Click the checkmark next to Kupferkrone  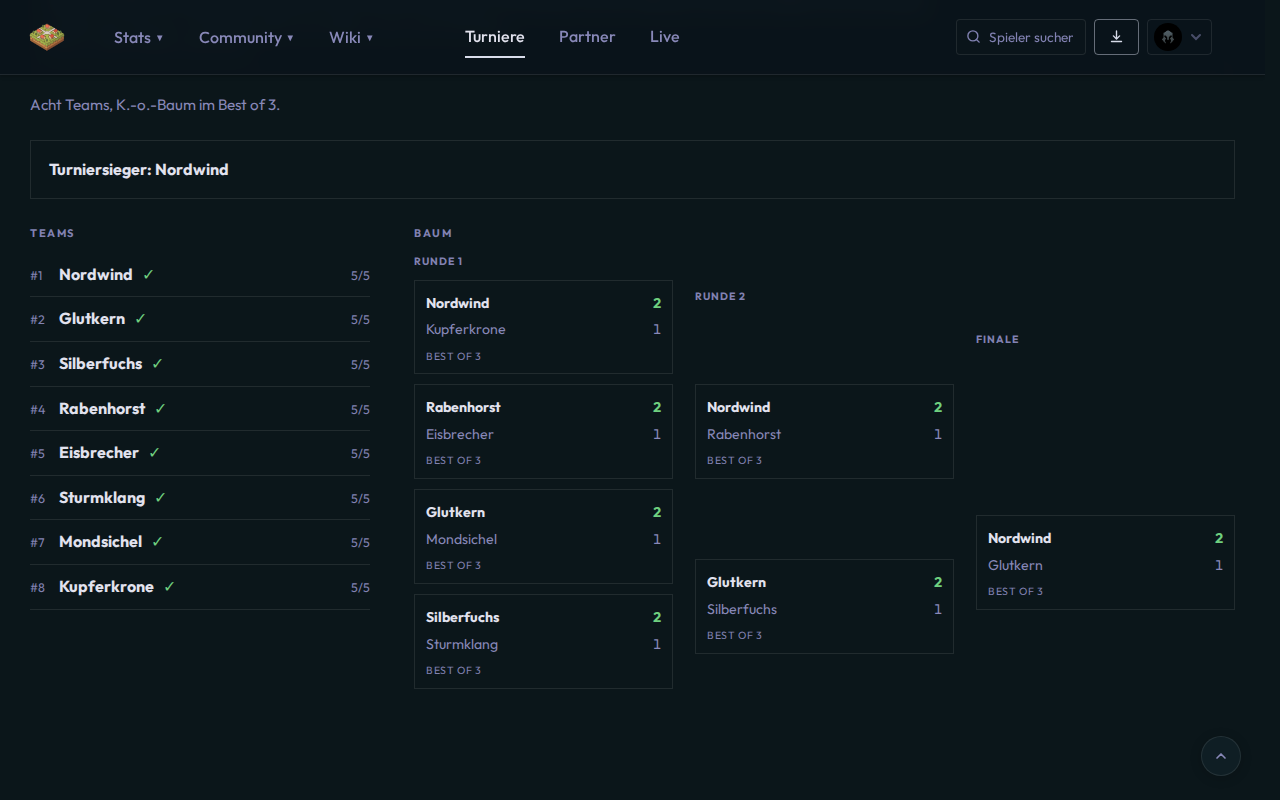pos(169,587)
